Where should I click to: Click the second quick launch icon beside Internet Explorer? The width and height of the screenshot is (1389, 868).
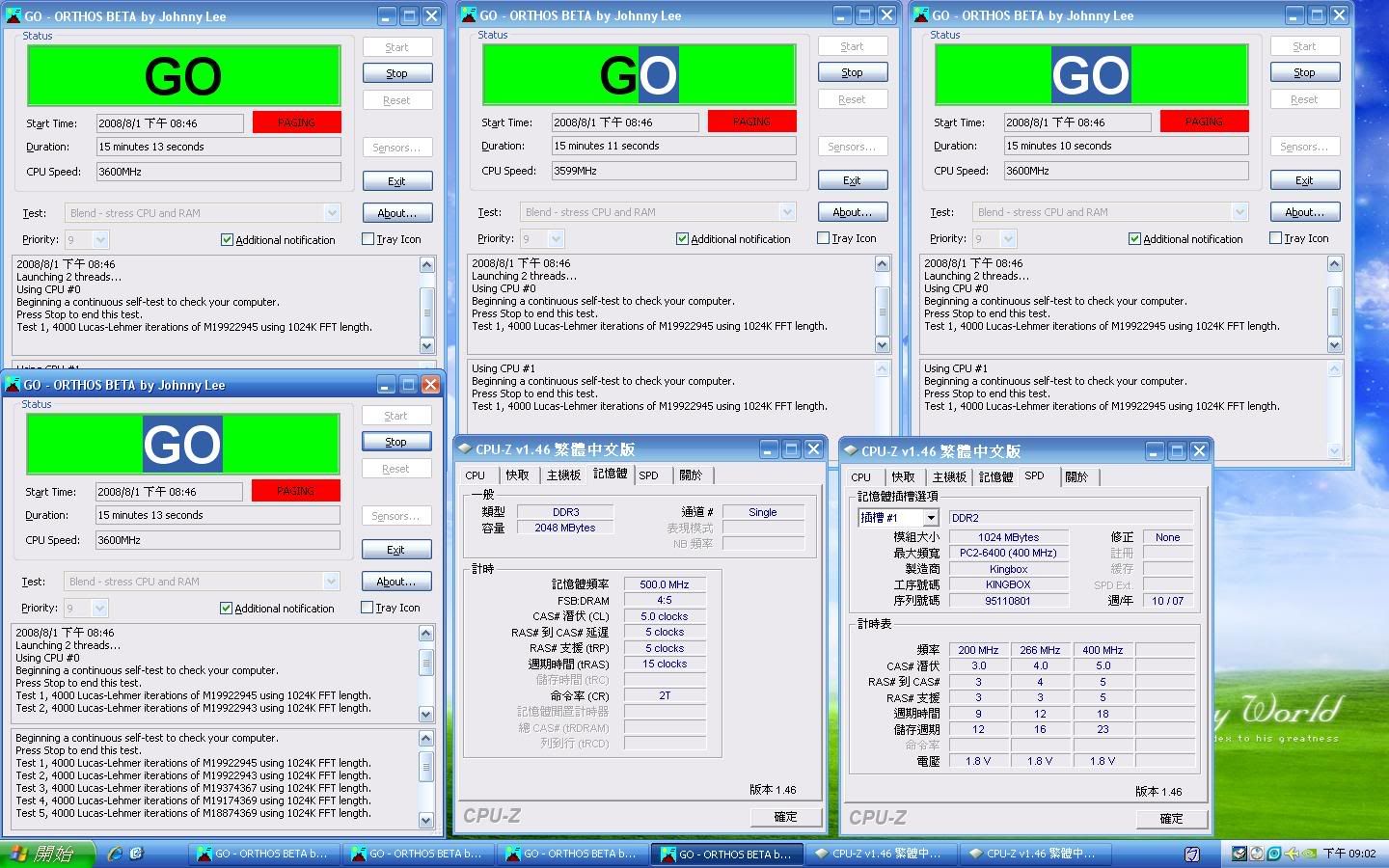pyautogui.click(x=137, y=854)
